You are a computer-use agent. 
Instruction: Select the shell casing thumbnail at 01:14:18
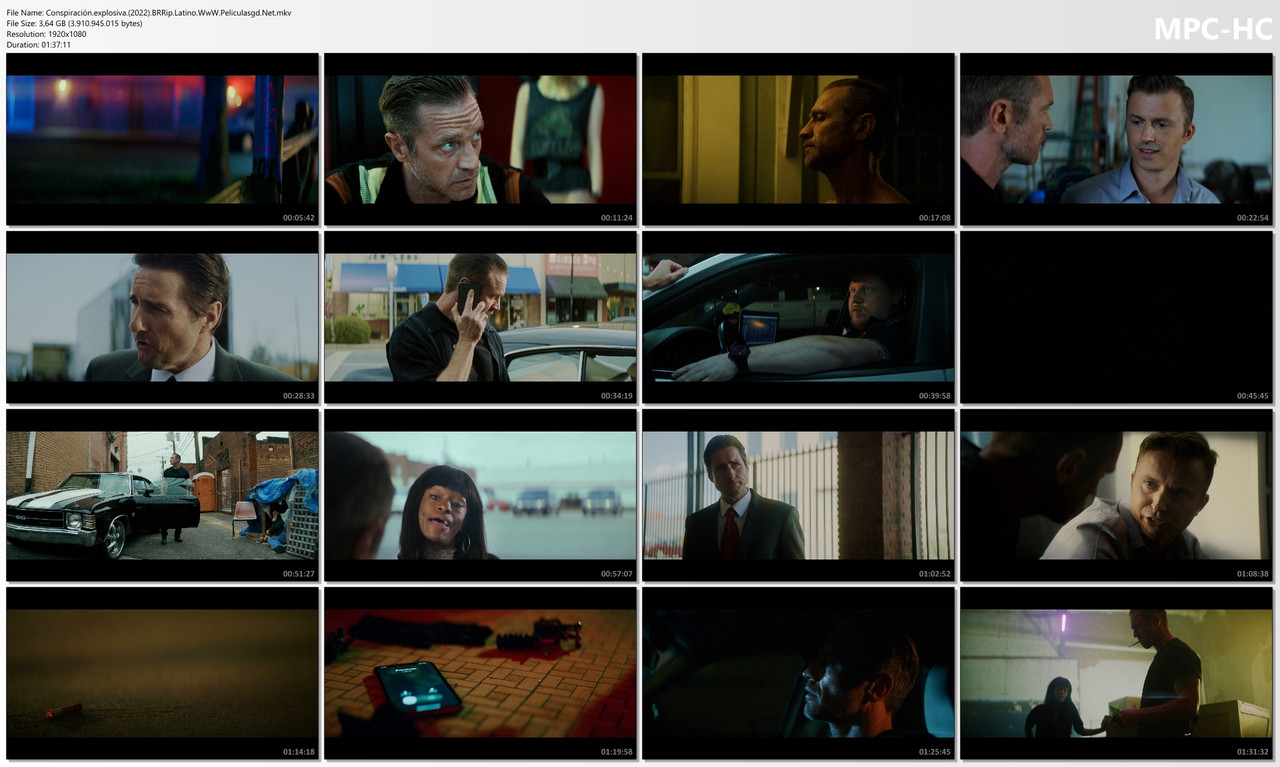click(162, 673)
